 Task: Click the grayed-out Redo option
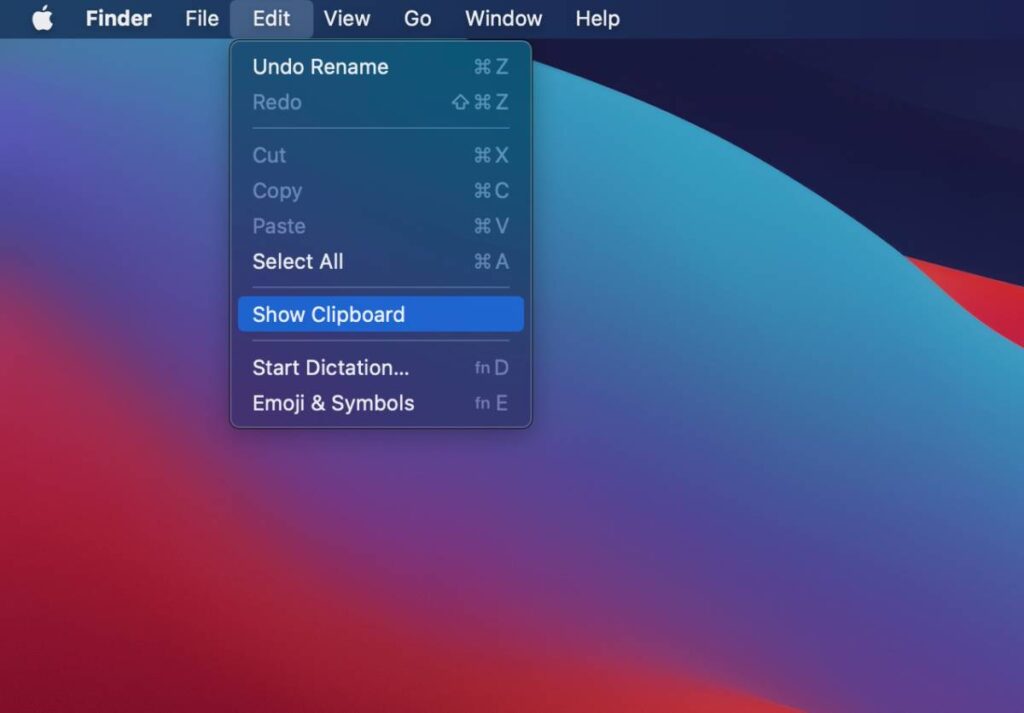coord(276,102)
